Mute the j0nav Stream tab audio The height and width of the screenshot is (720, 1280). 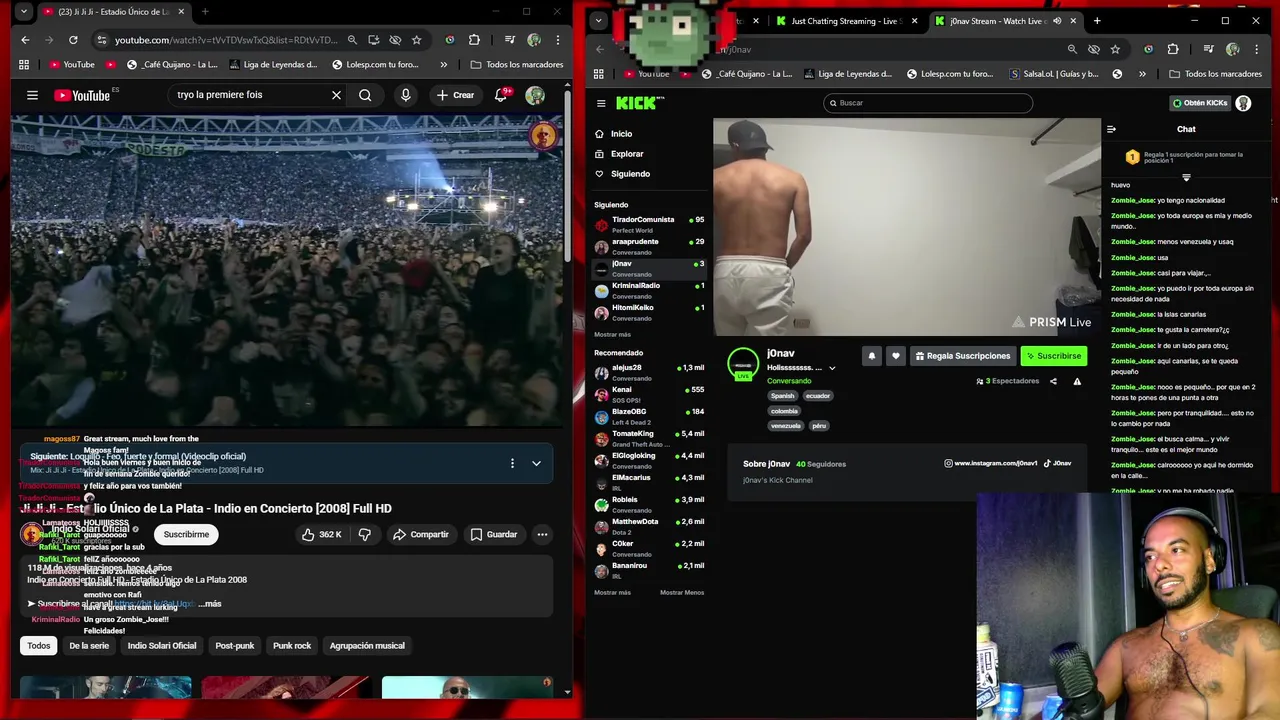click(x=1057, y=20)
